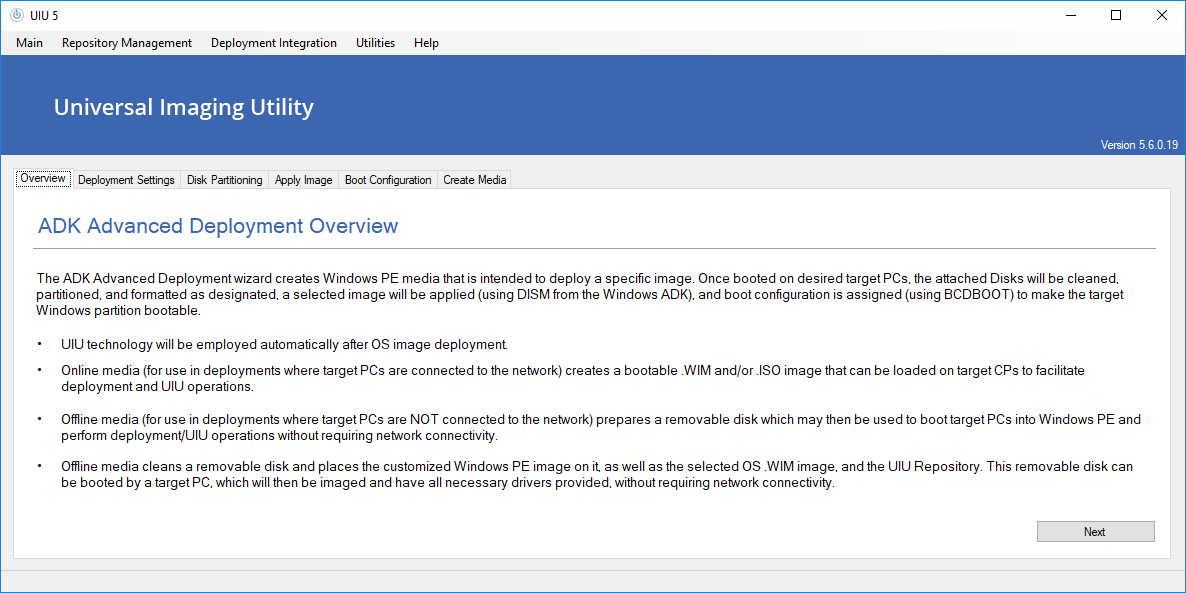Screen dimensions: 1186x593
Task: Select the Overview tab
Action: (44, 179)
